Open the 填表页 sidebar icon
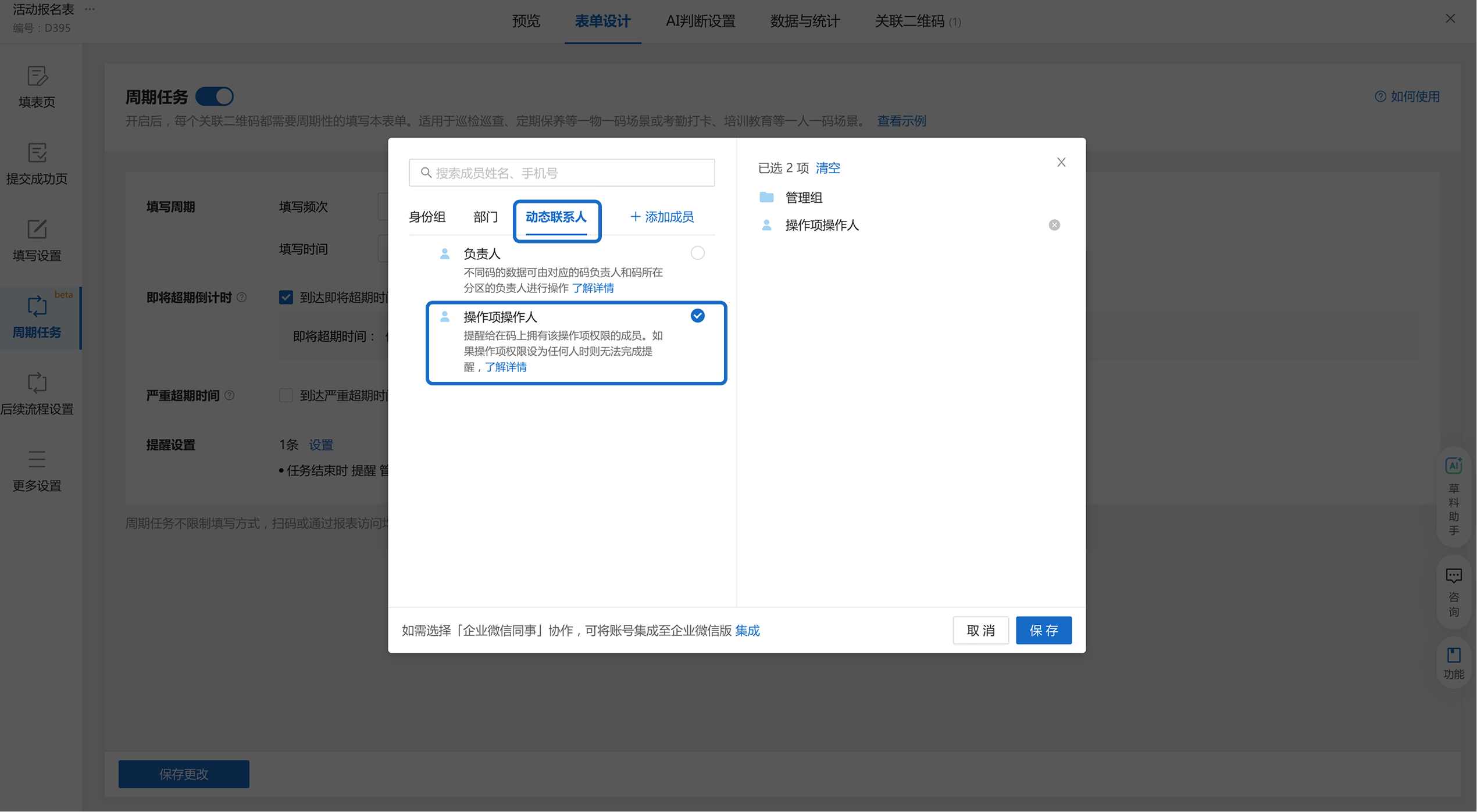The image size is (1477, 812). pos(37,76)
